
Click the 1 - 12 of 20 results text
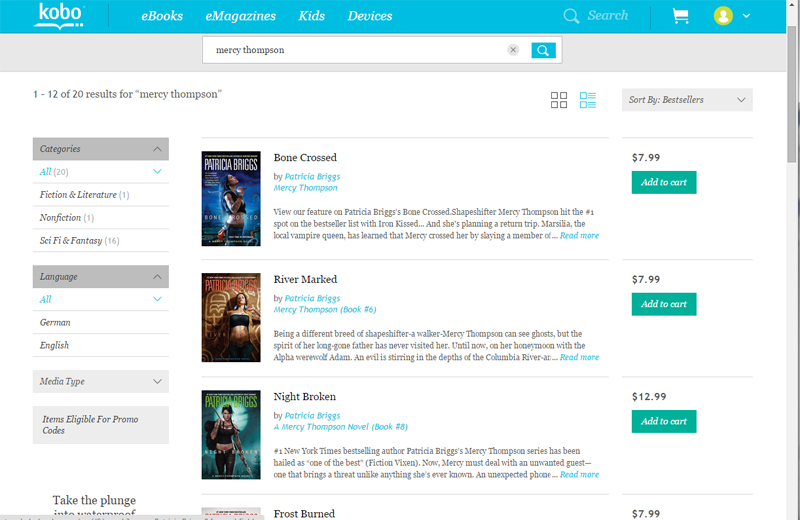128,94
